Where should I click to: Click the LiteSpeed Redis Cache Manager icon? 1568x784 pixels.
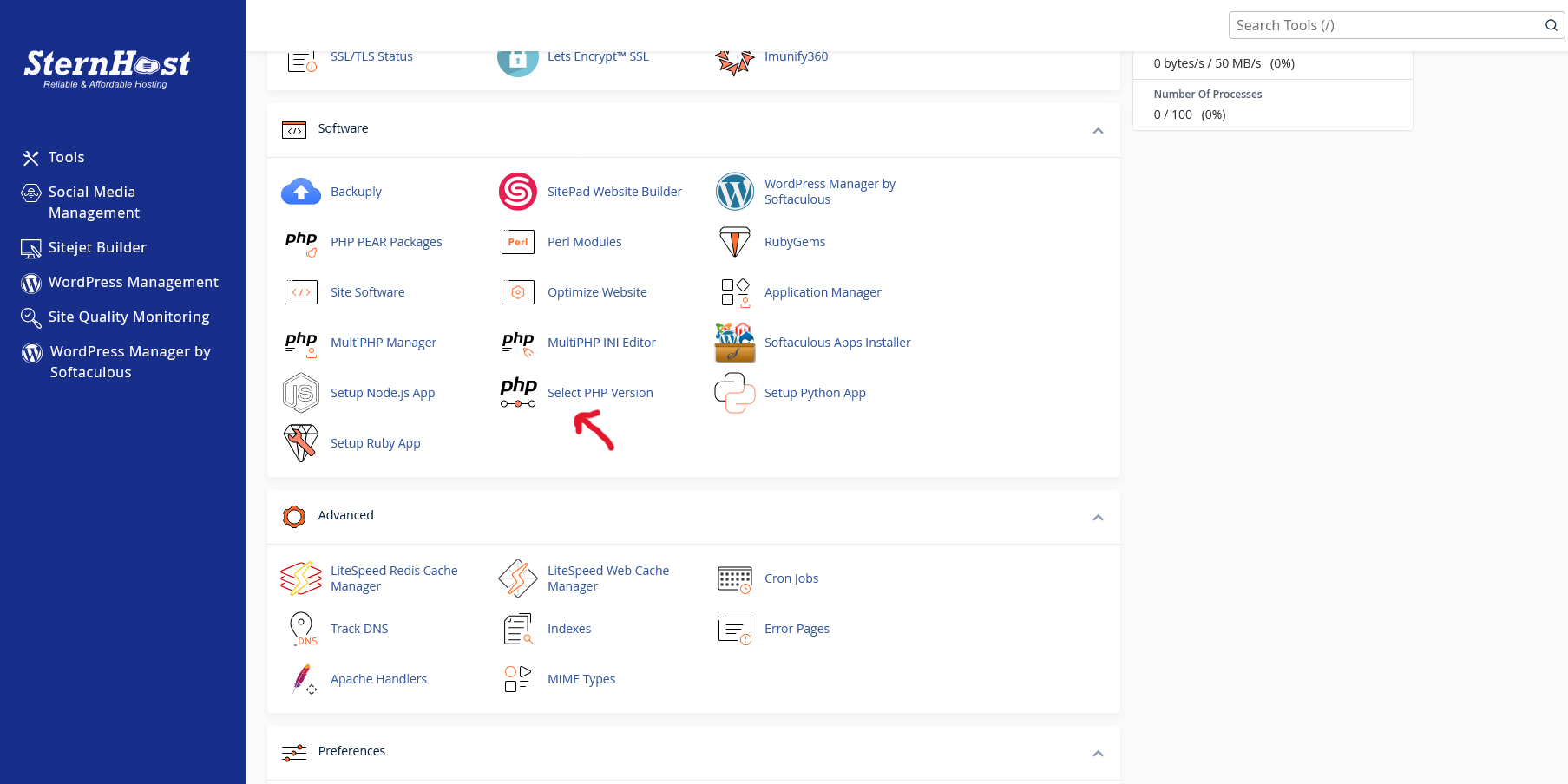point(301,578)
